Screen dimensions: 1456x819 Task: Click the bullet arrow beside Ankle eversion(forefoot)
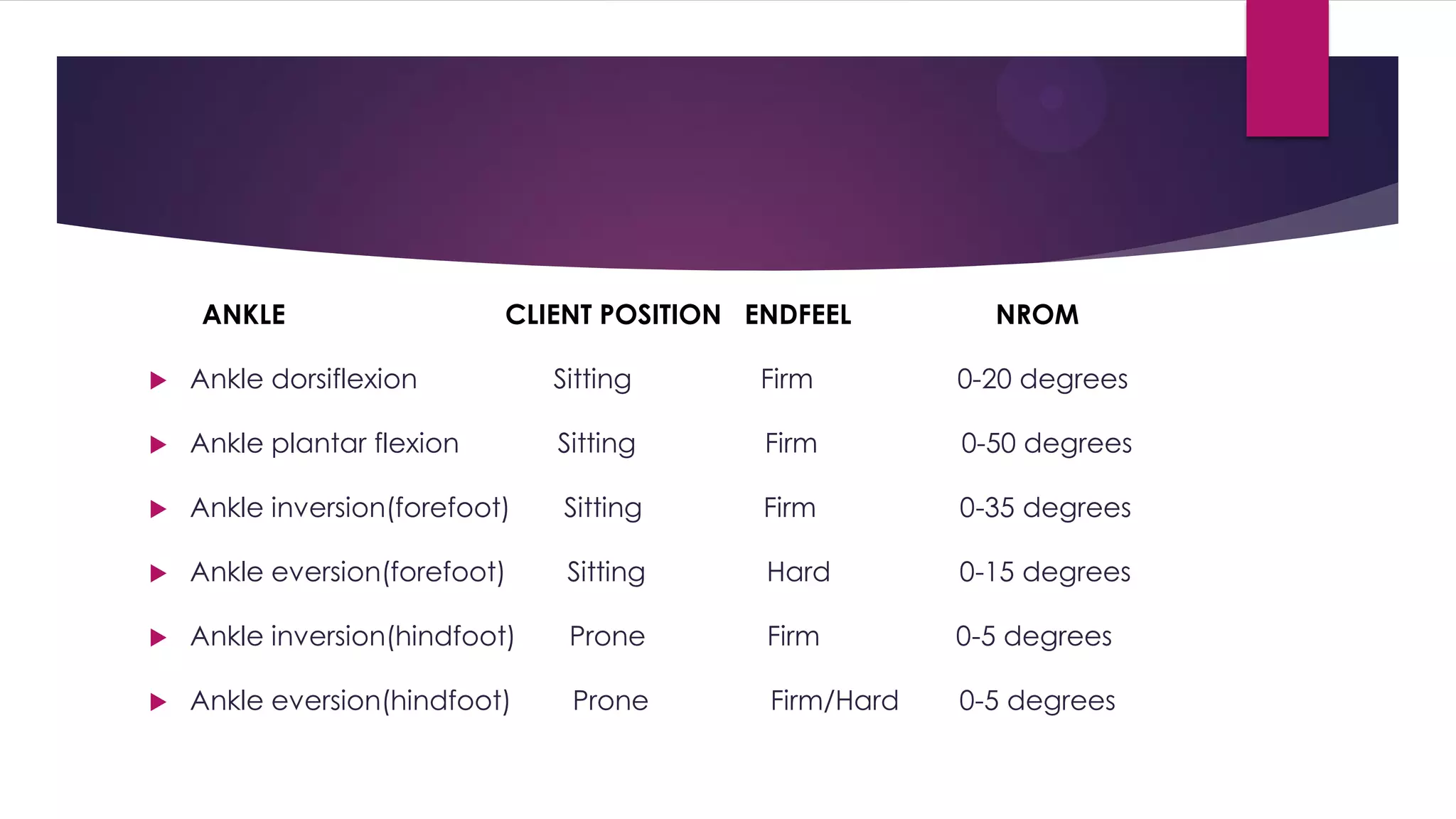(159, 574)
